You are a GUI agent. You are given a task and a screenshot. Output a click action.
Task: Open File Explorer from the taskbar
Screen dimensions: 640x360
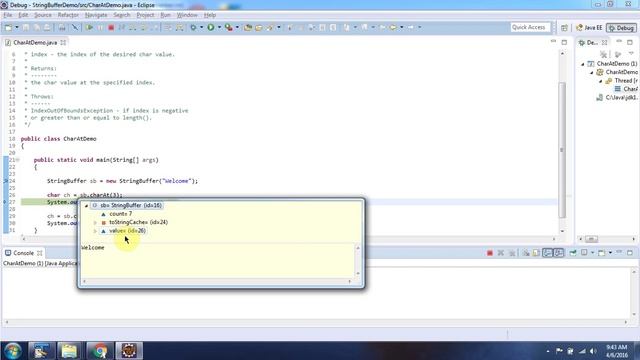pos(69,351)
